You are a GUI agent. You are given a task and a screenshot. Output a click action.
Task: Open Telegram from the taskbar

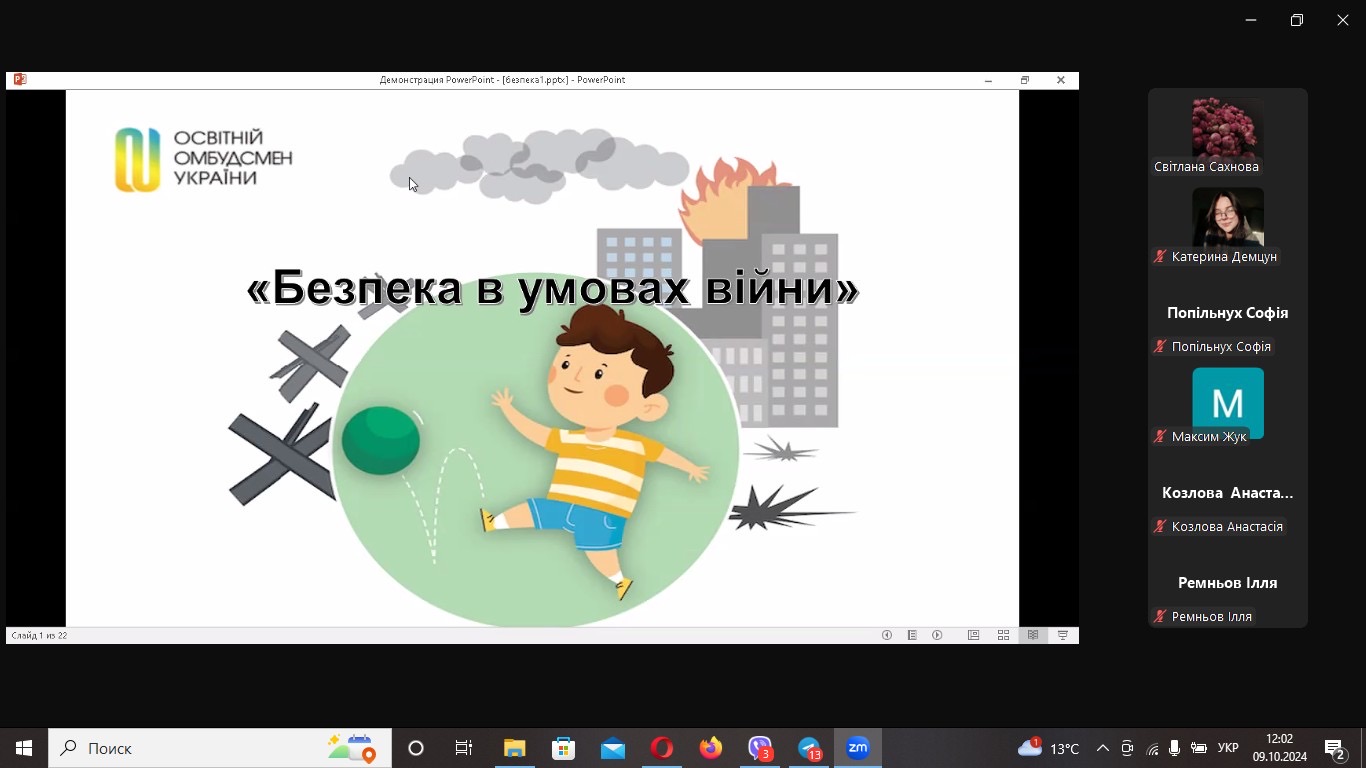point(809,748)
